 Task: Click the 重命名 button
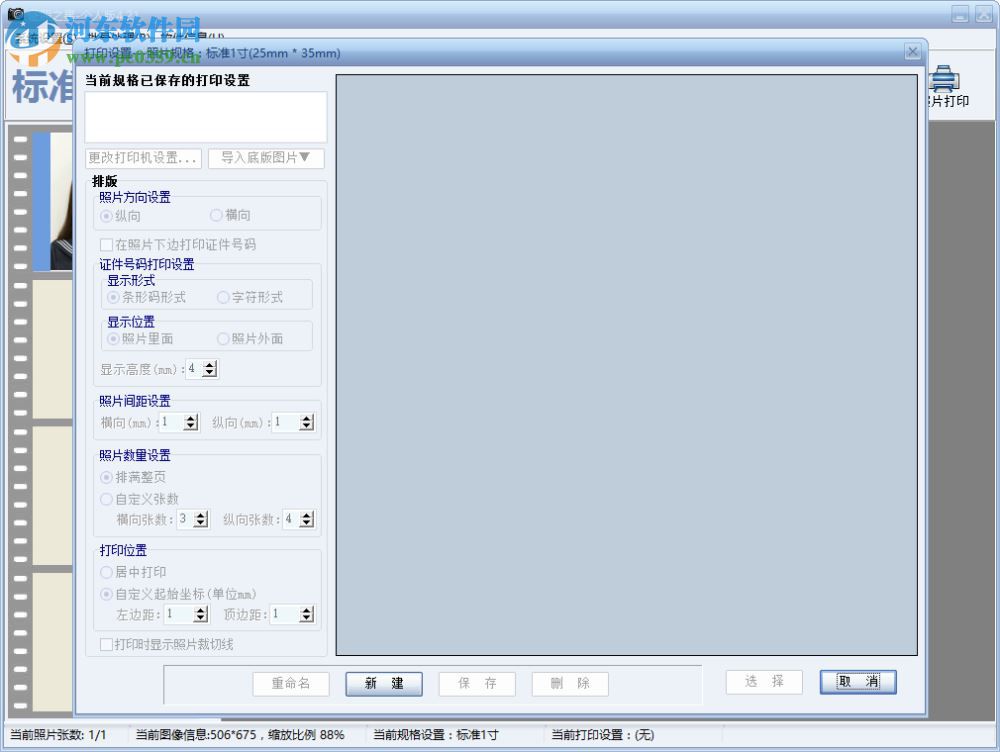pos(291,684)
